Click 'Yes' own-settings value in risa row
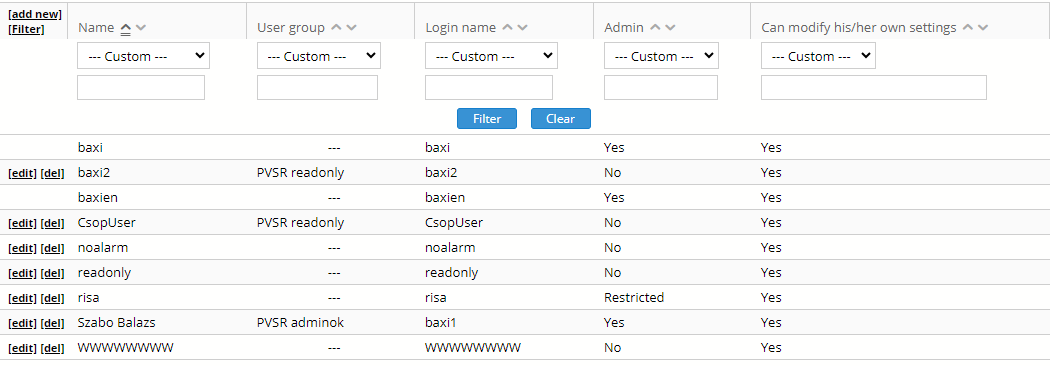The image size is (1054, 366). point(771,297)
